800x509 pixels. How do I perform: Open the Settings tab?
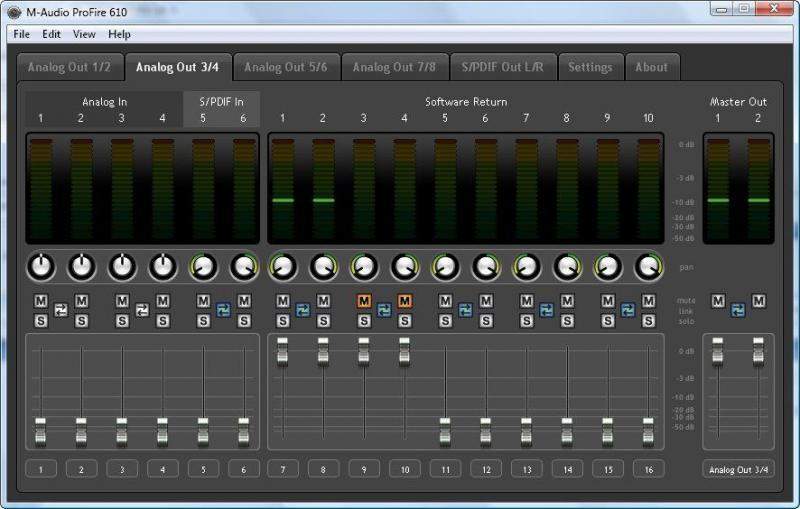tap(590, 67)
